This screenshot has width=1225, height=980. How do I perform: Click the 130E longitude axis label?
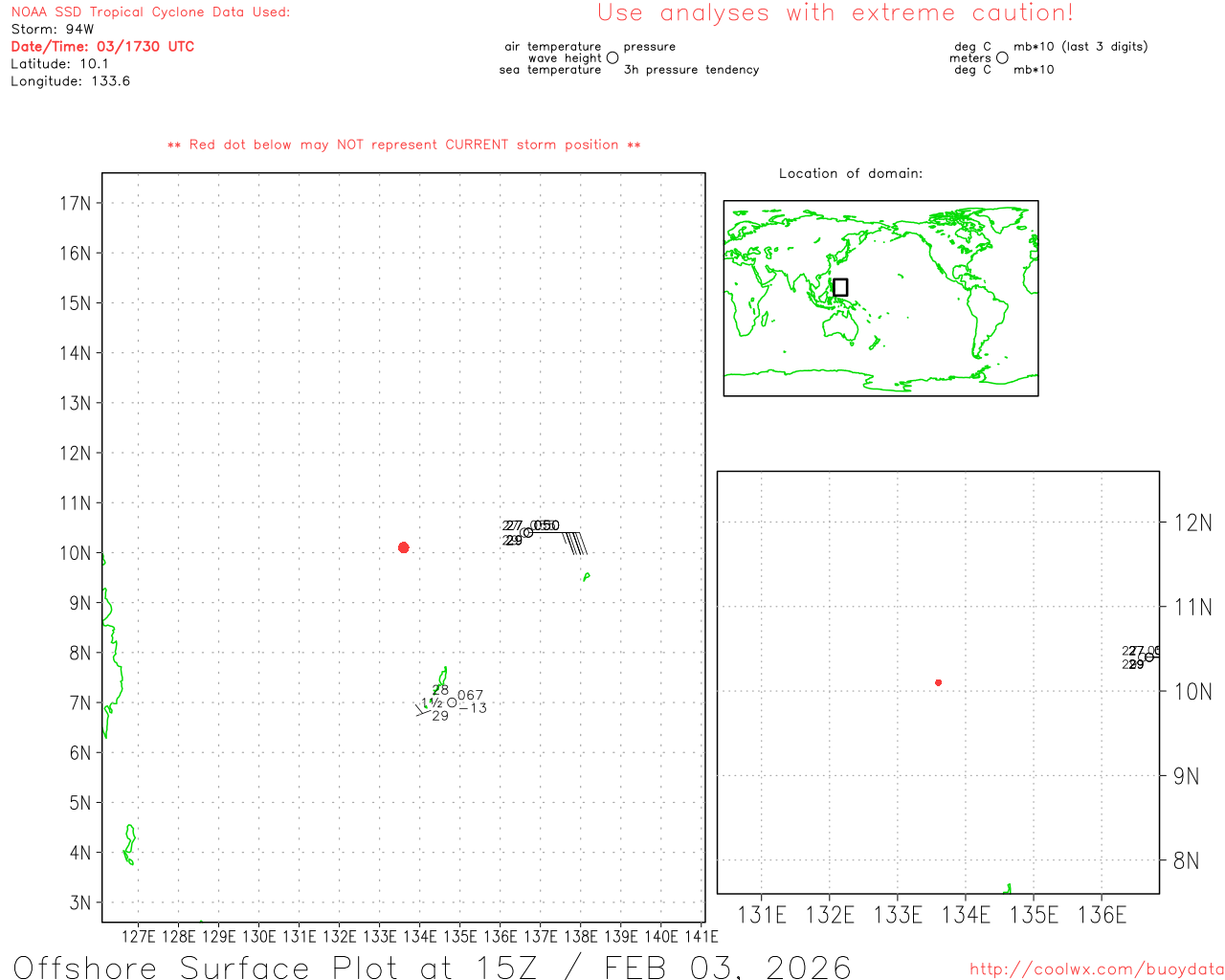click(x=259, y=936)
